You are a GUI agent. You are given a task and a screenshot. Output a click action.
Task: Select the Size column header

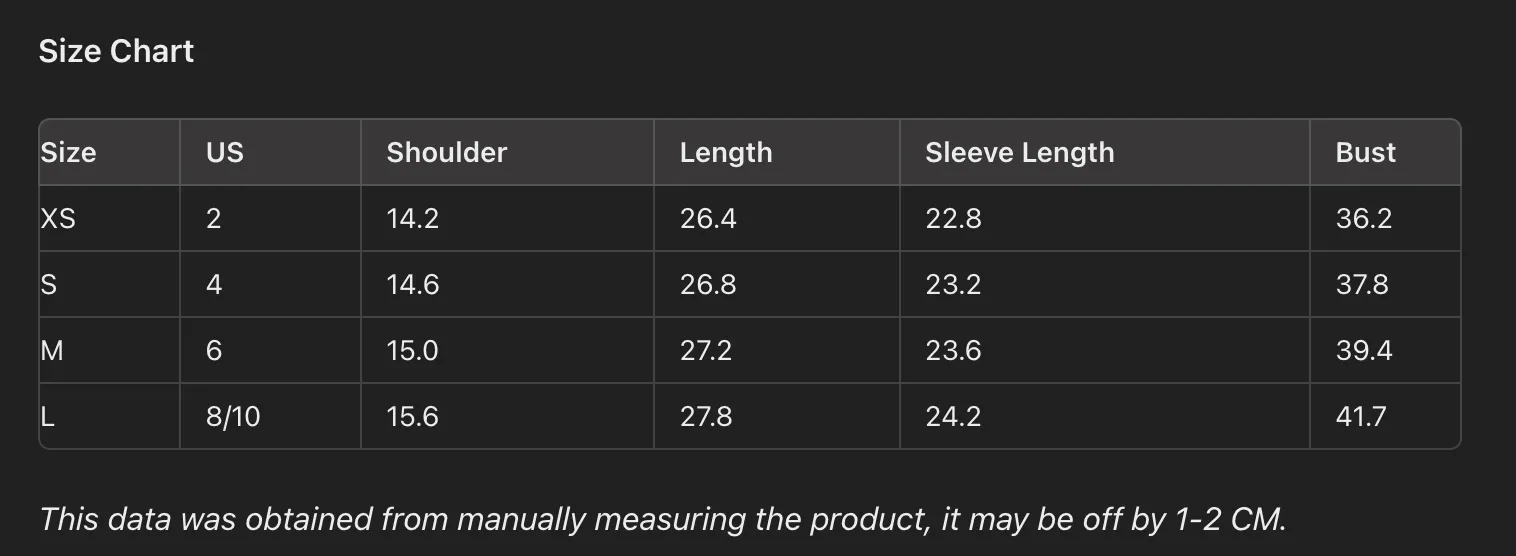pyautogui.click(x=68, y=153)
